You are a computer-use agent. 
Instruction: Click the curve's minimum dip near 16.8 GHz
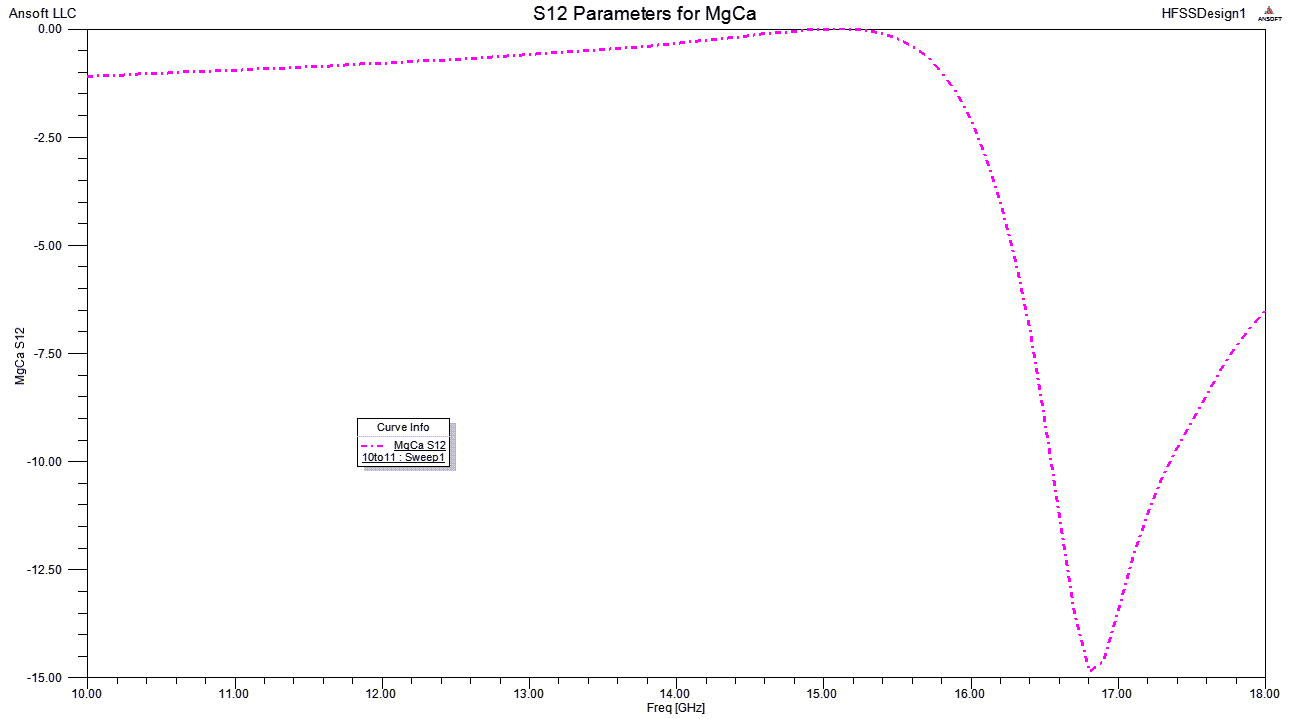click(1091, 670)
